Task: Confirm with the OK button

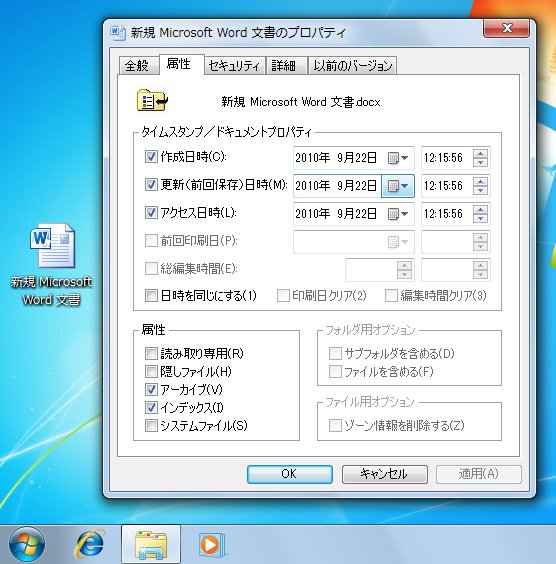Action: 290,474
